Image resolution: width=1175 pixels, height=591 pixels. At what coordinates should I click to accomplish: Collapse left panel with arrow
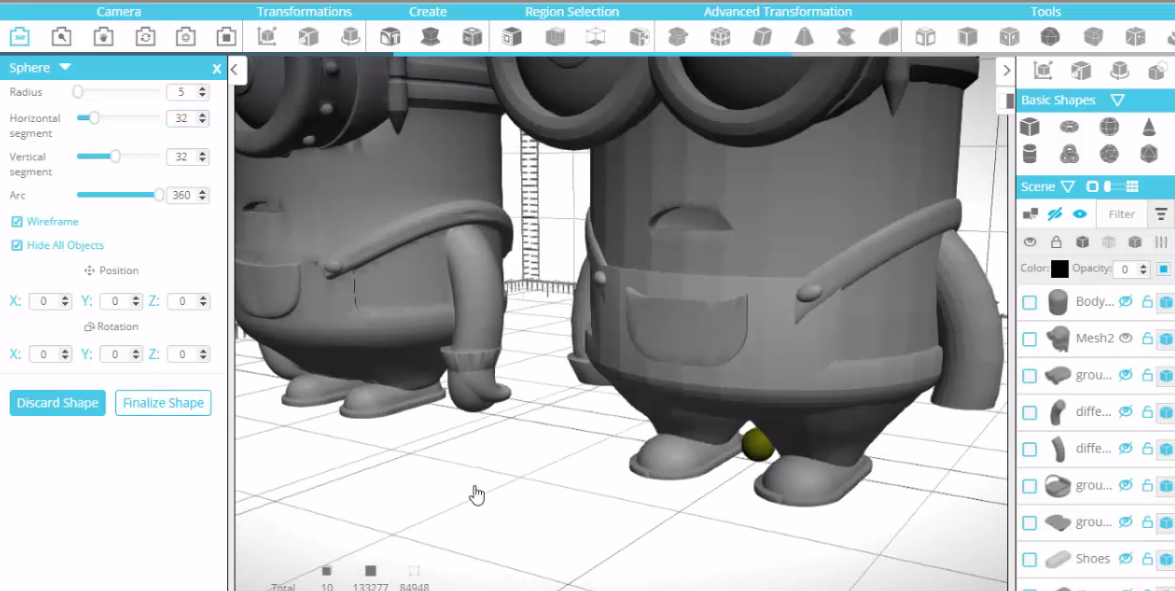click(x=235, y=70)
